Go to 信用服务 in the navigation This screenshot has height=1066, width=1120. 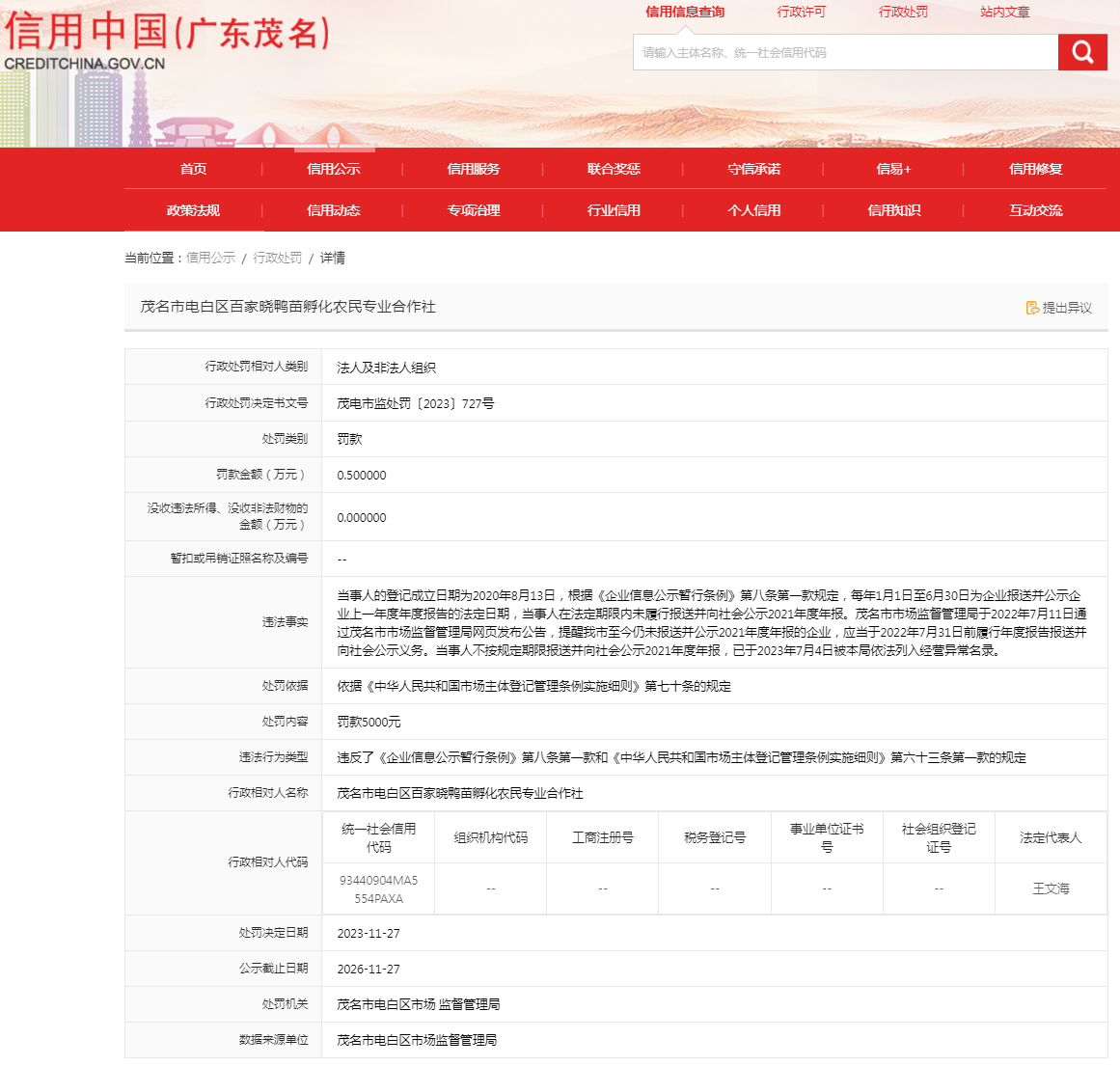(x=474, y=169)
